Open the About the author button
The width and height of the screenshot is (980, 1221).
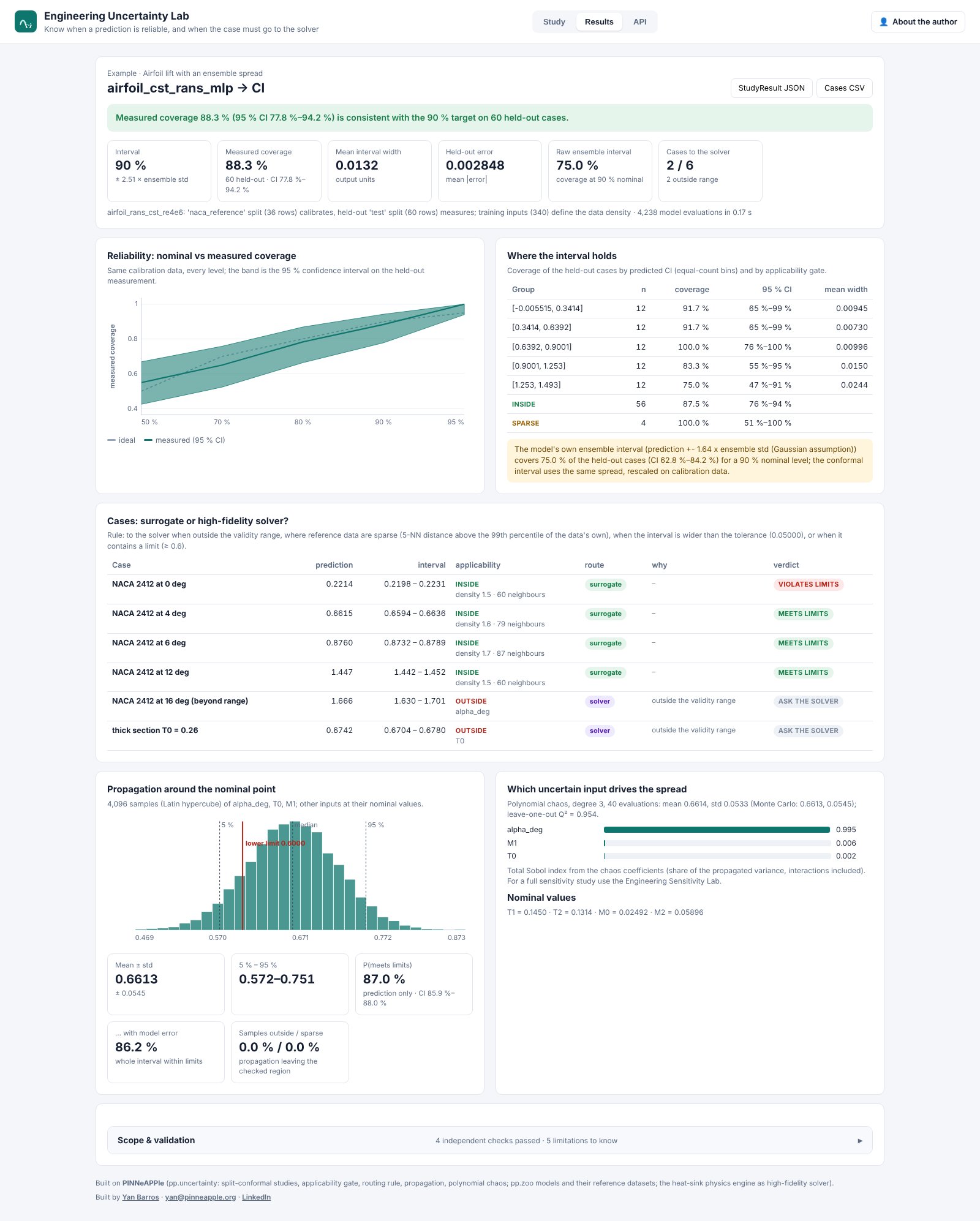(918, 21)
